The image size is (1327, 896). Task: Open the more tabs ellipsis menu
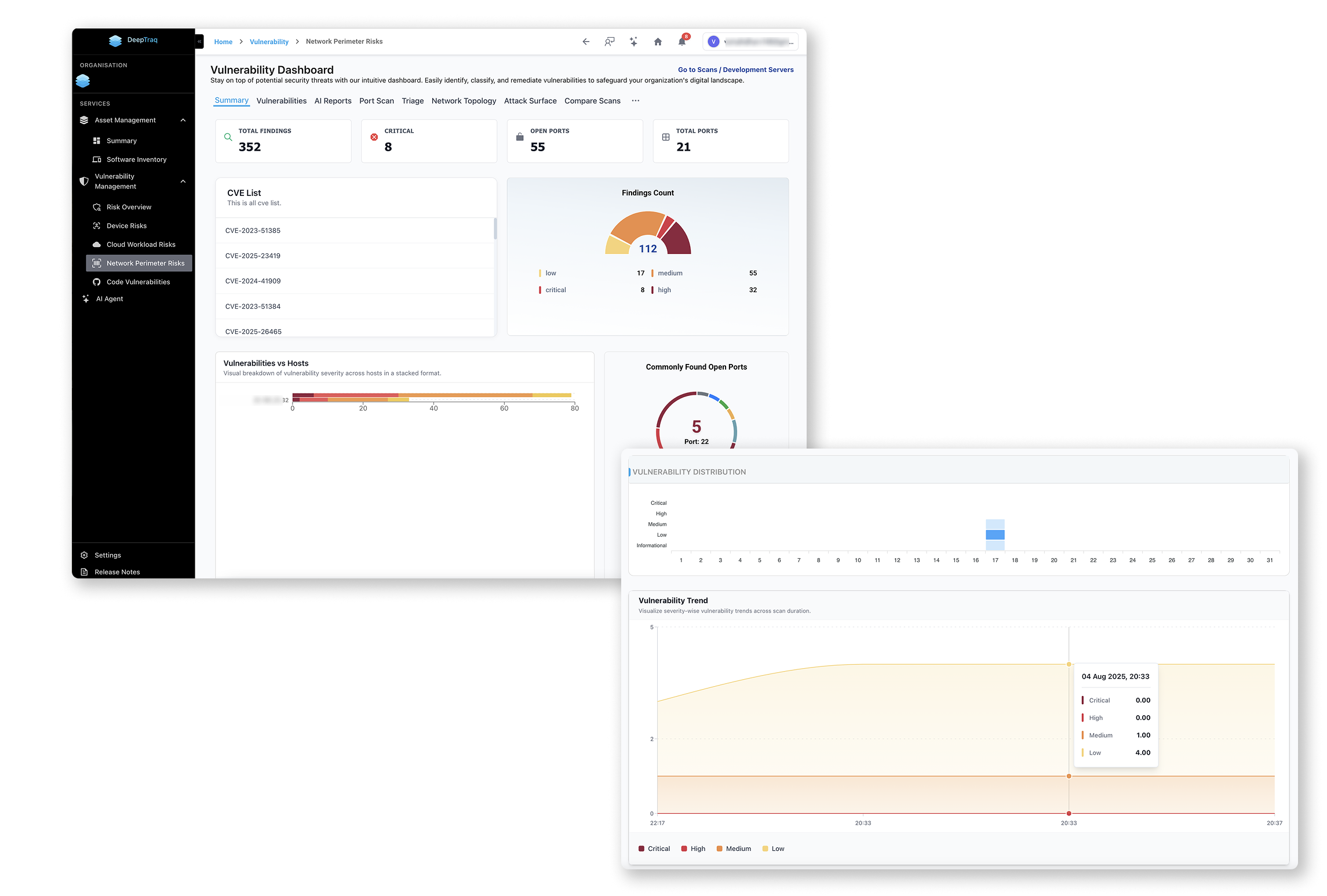click(x=636, y=101)
